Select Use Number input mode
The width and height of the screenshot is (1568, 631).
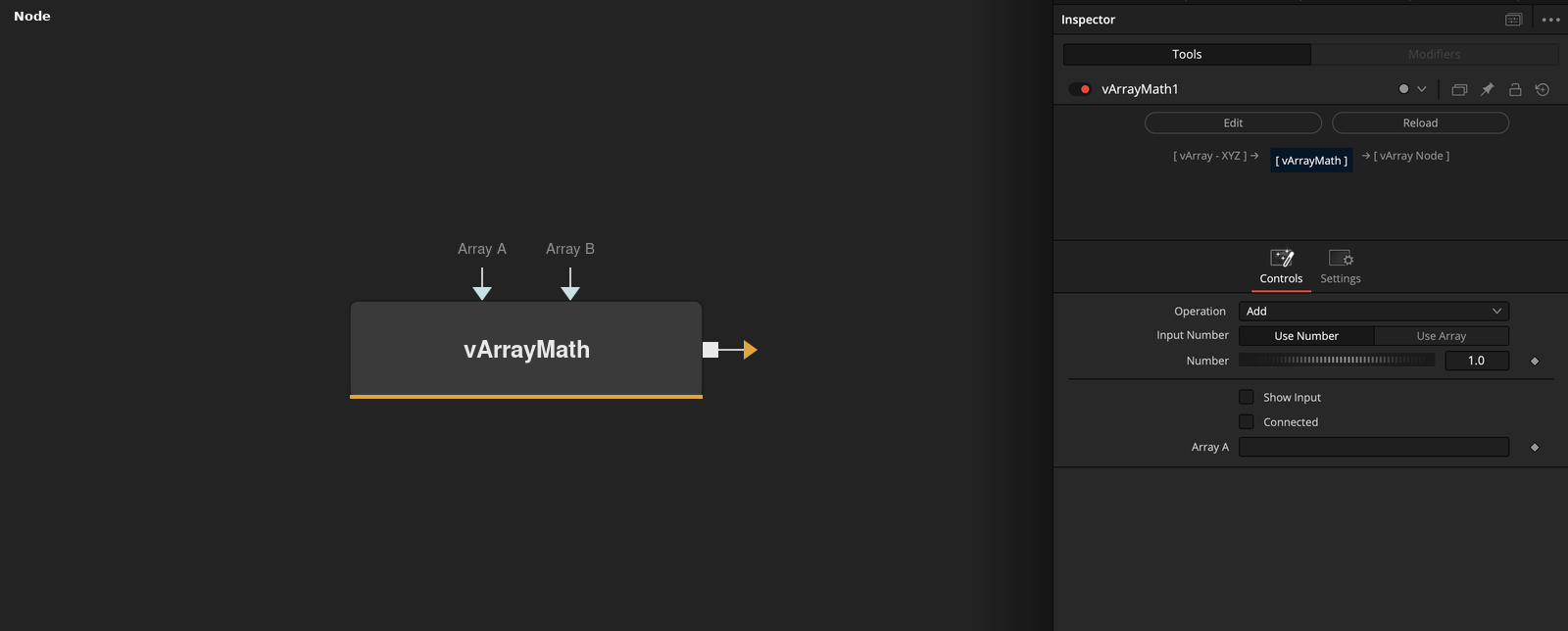(1306, 336)
